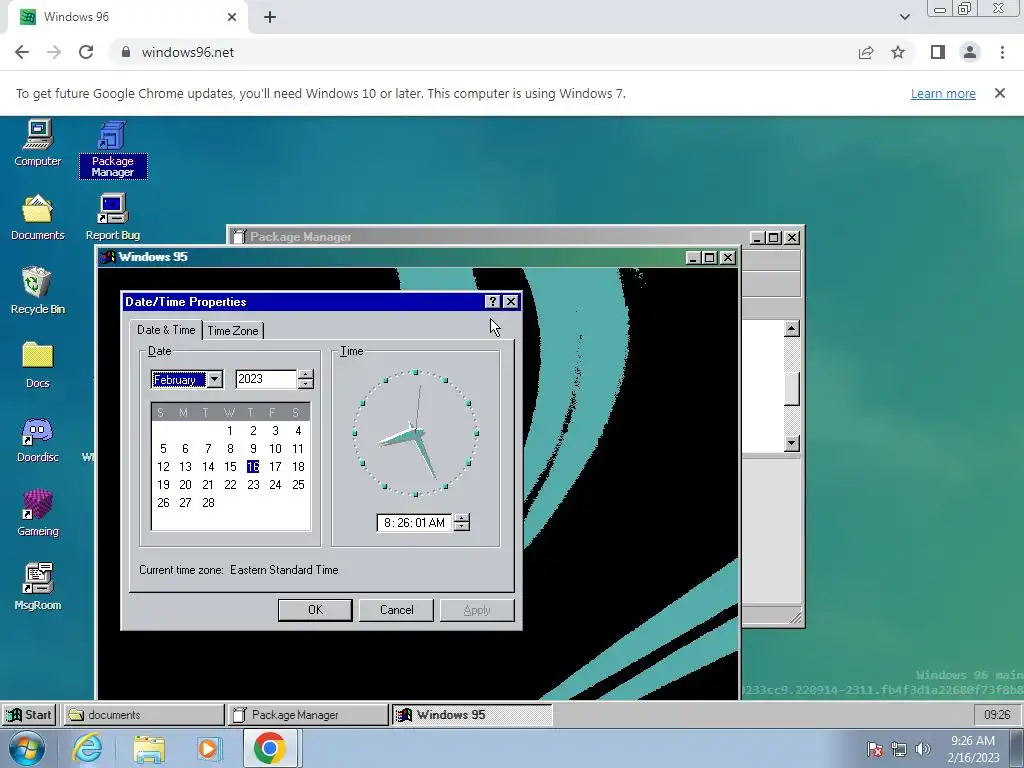Increase the year with the up spinner

306,374
